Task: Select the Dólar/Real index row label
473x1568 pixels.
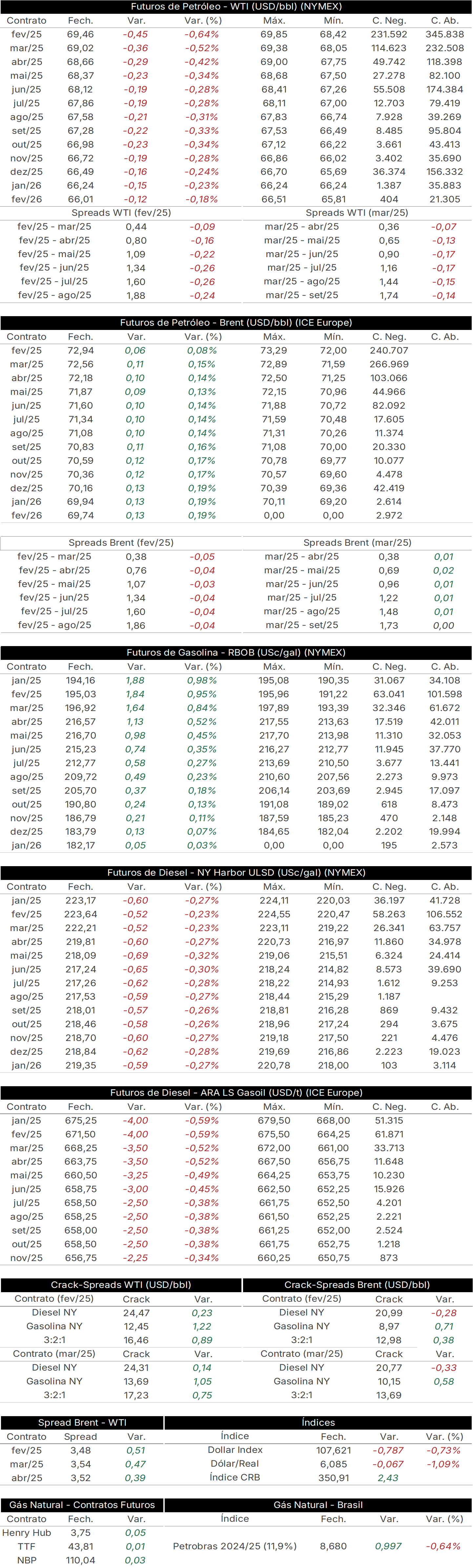Action: pyautogui.click(x=235, y=1464)
